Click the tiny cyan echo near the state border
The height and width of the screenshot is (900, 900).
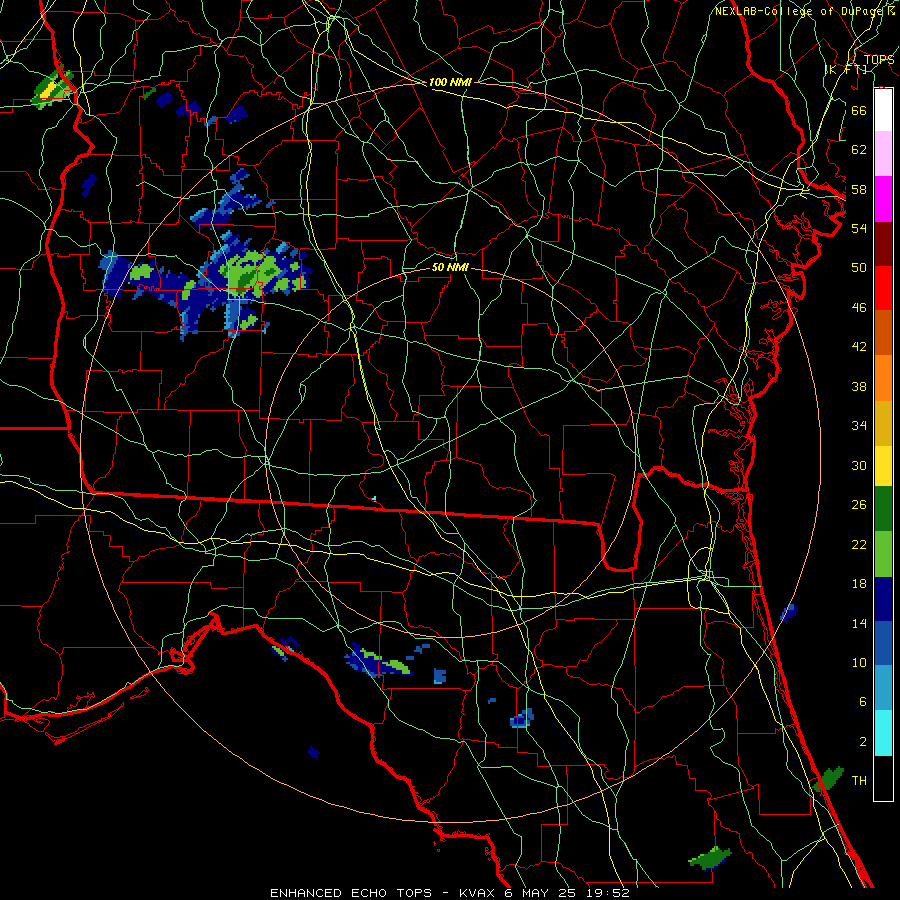point(374,499)
